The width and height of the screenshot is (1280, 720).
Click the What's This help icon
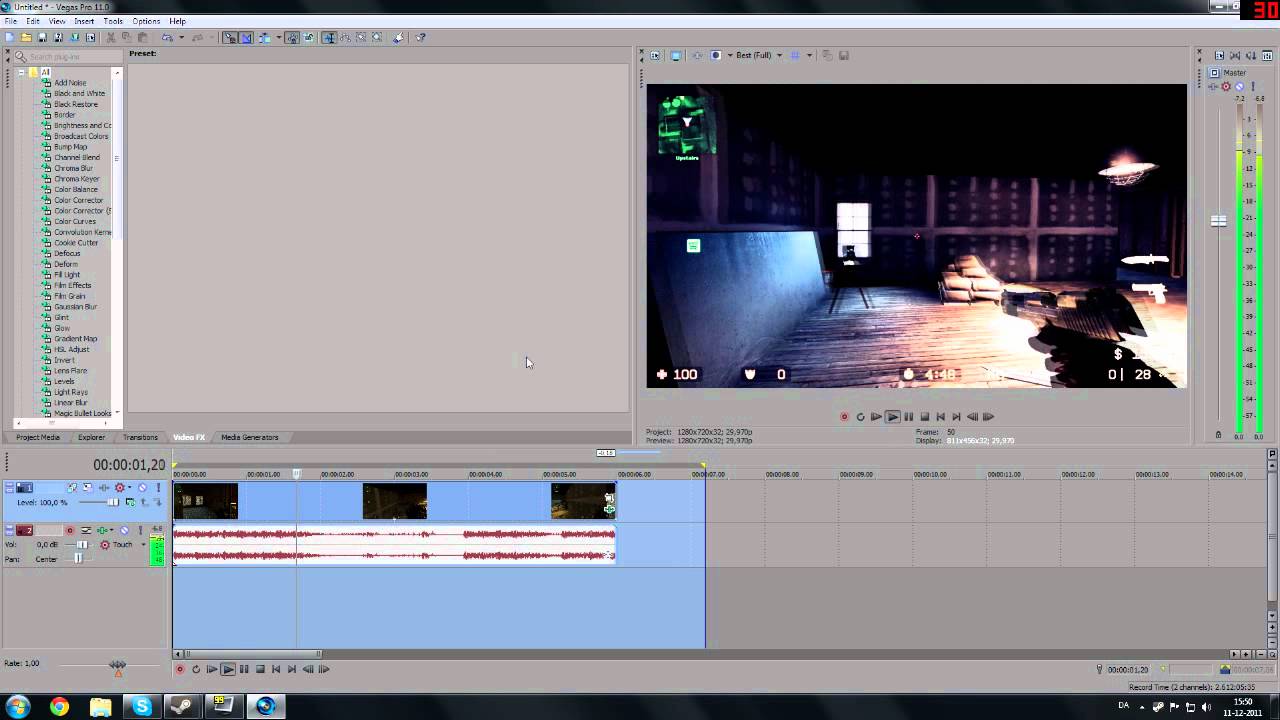[419, 38]
